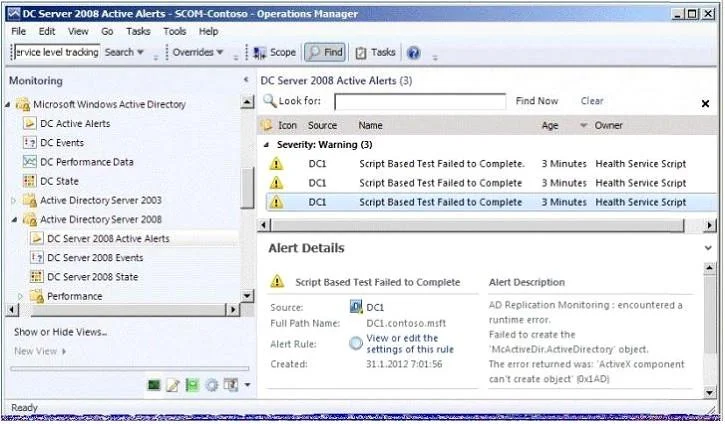Viewport: 725px width, 424px height.
Task: Click the Performance folder icon
Action: [x=37, y=296]
